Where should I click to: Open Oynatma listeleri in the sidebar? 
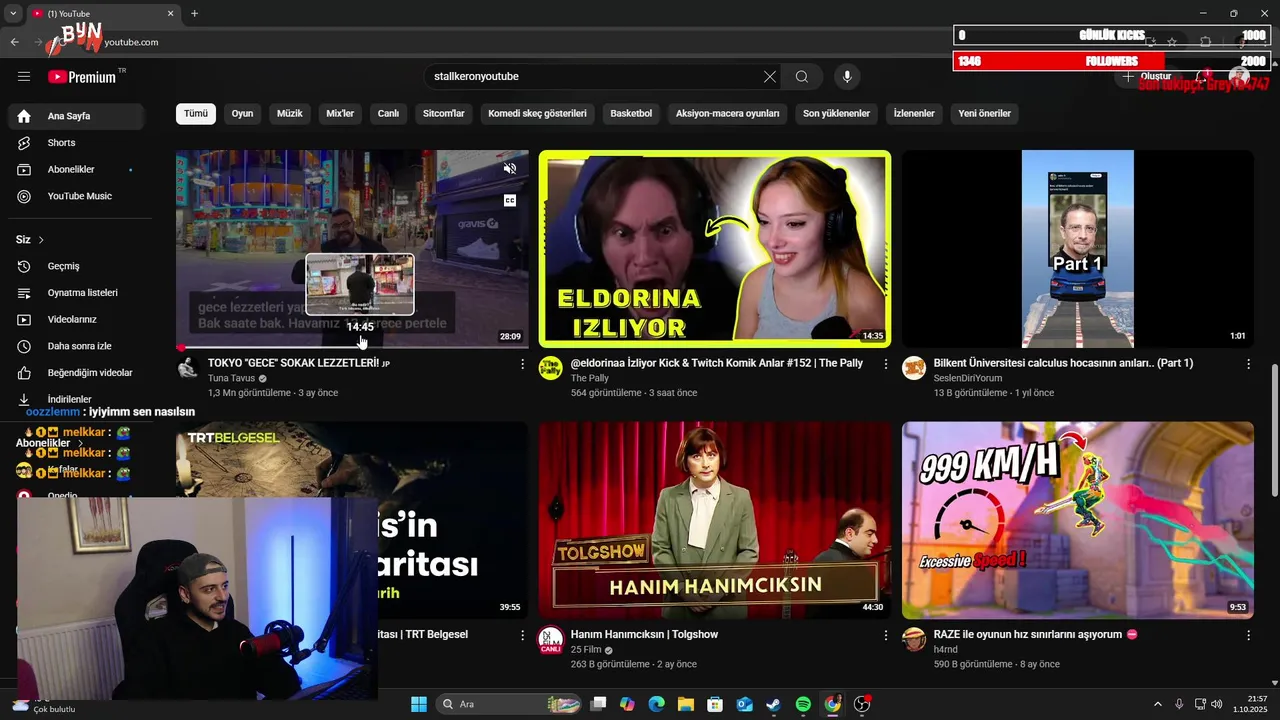[78, 293]
